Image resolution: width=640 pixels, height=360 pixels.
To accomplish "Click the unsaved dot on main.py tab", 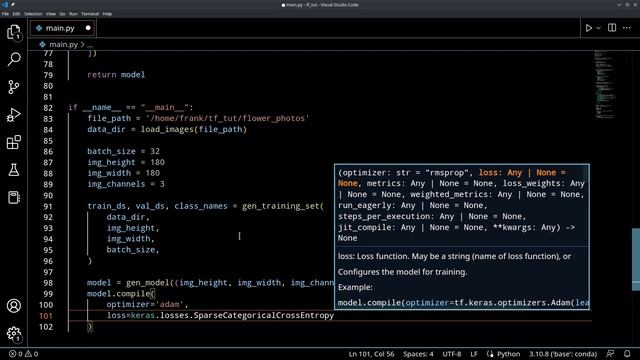I will pyautogui.click(x=88, y=28).
